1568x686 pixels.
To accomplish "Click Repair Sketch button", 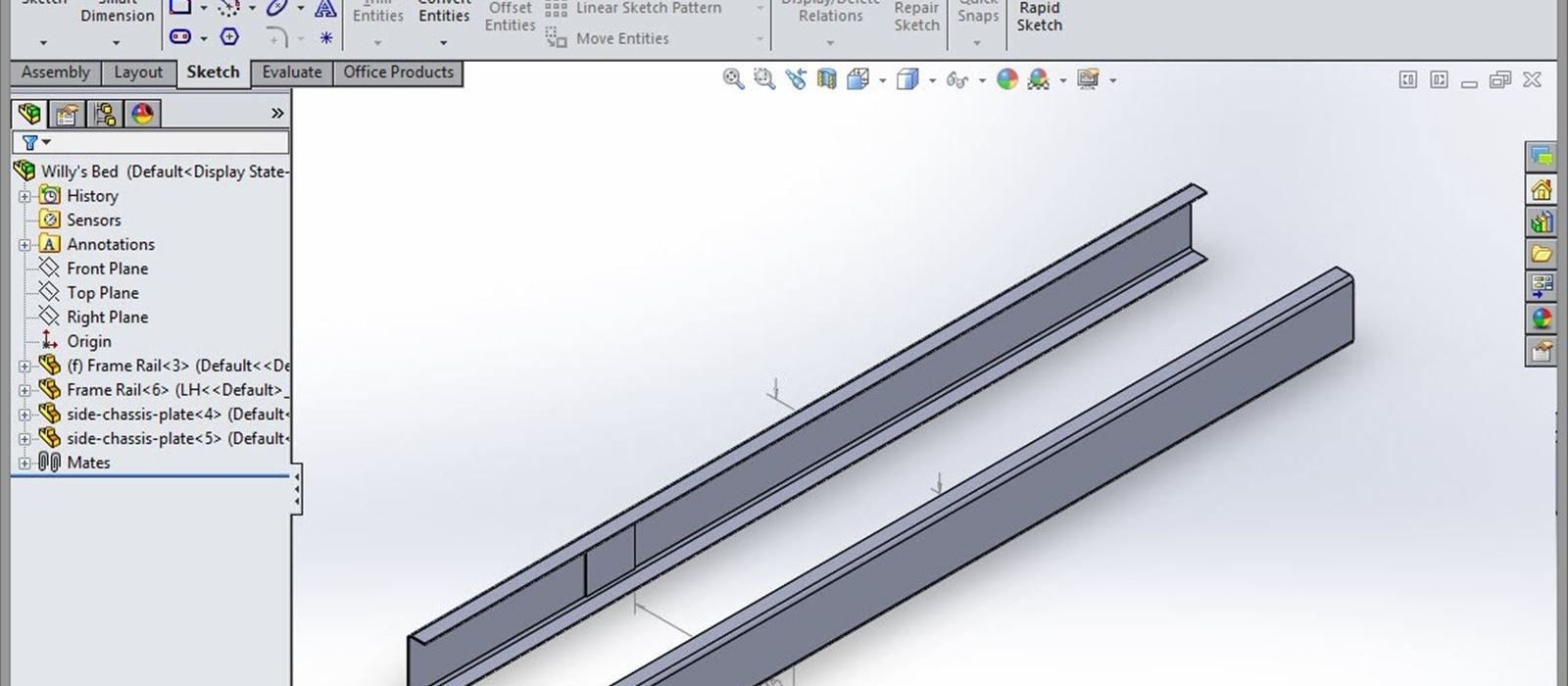I will click(916, 16).
